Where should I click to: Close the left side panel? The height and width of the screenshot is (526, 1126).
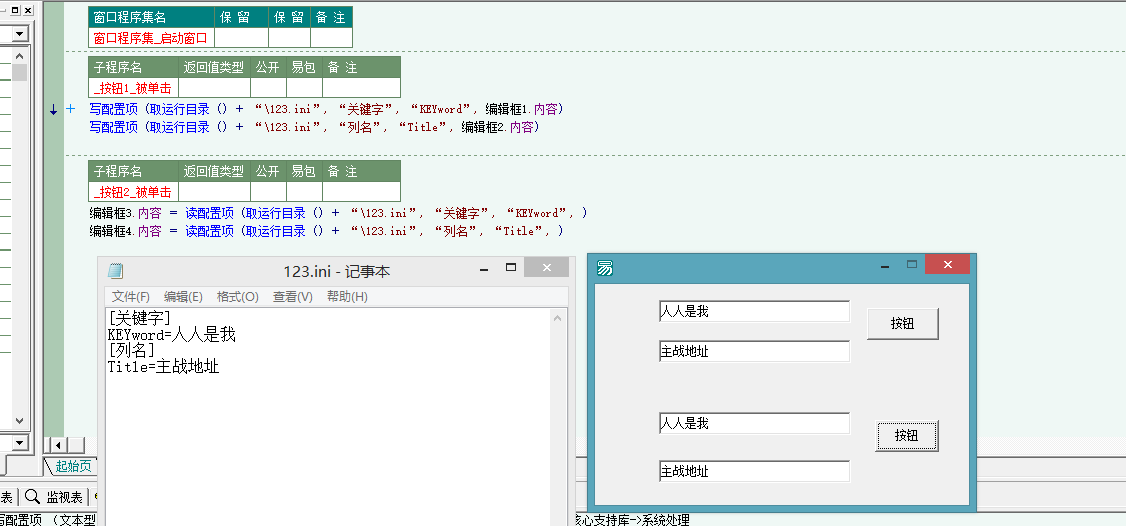[x=27, y=10]
